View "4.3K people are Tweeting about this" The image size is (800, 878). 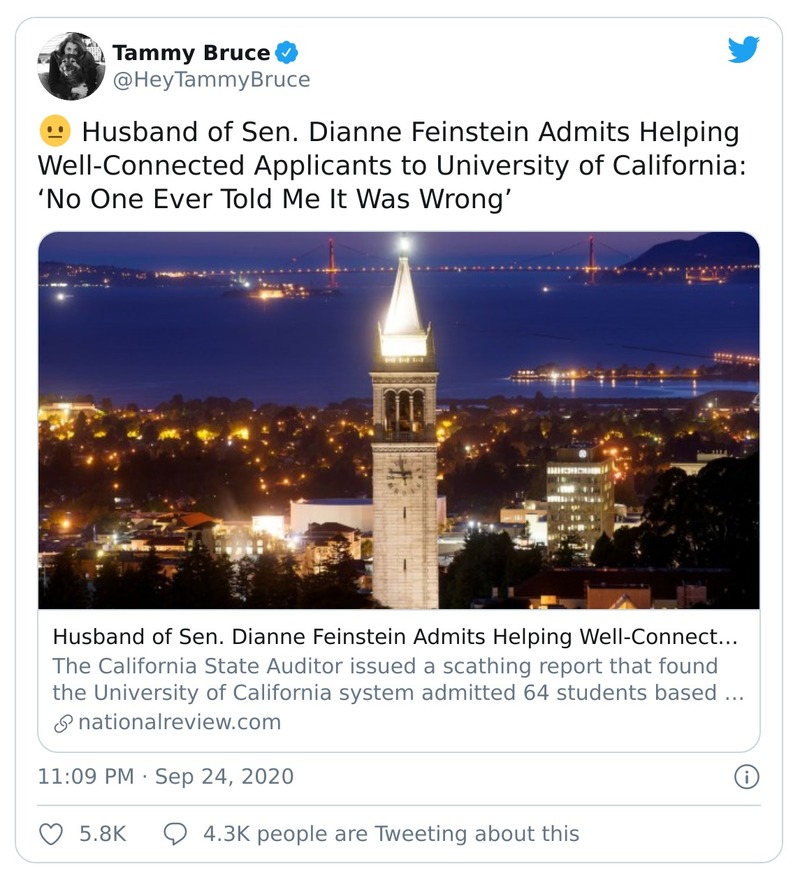(x=391, y=832)
